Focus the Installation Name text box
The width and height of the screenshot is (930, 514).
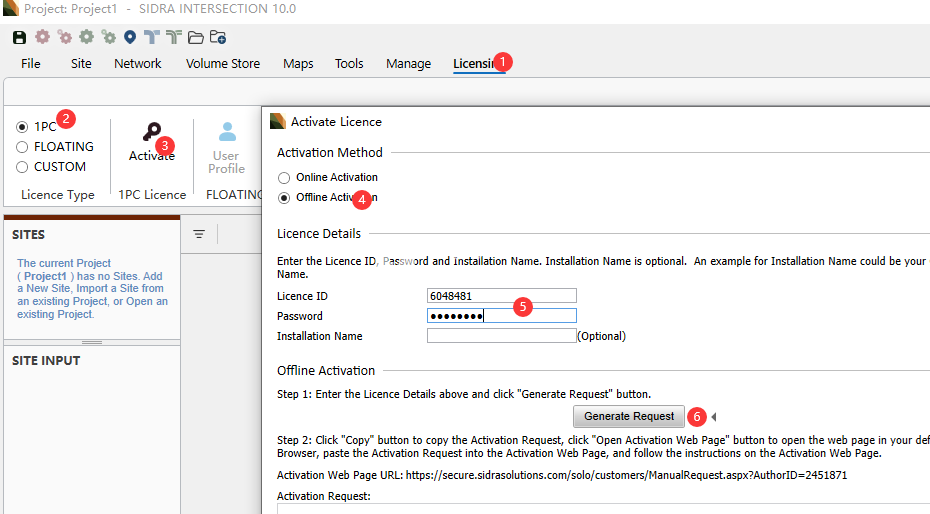click(x=501, y=336)
